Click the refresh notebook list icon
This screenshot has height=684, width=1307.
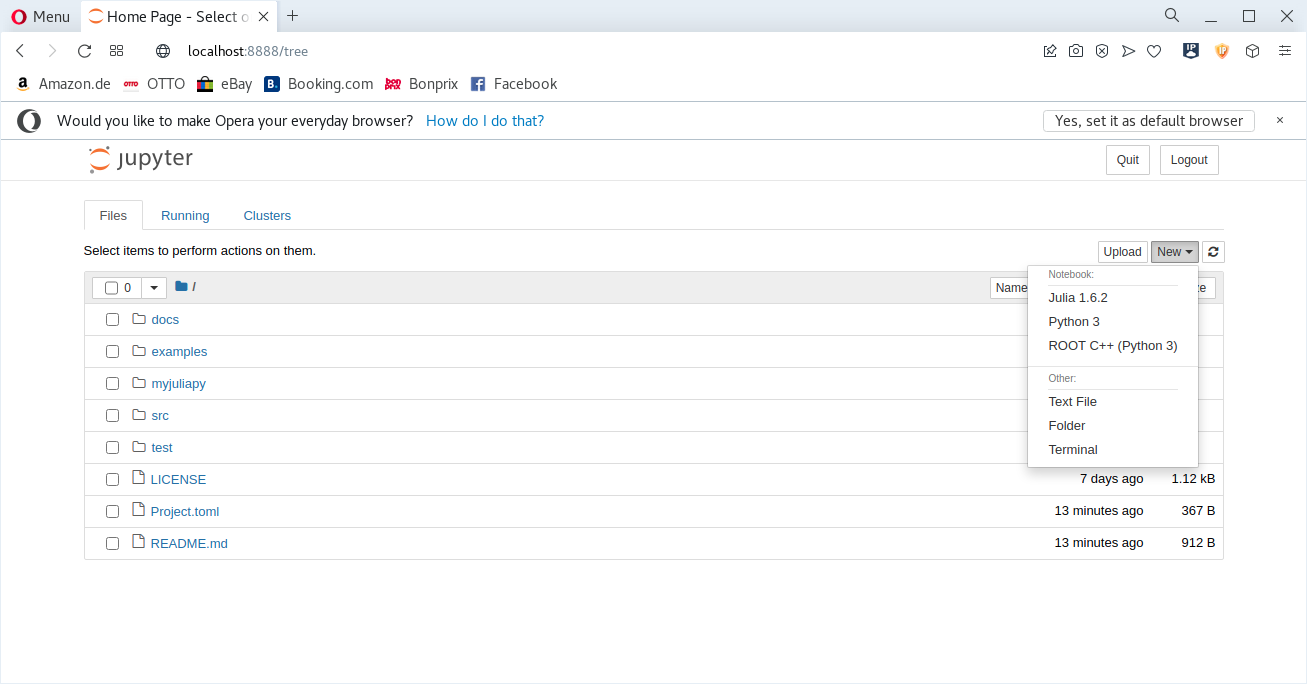pyautogui.click(x=1213, y=252)
